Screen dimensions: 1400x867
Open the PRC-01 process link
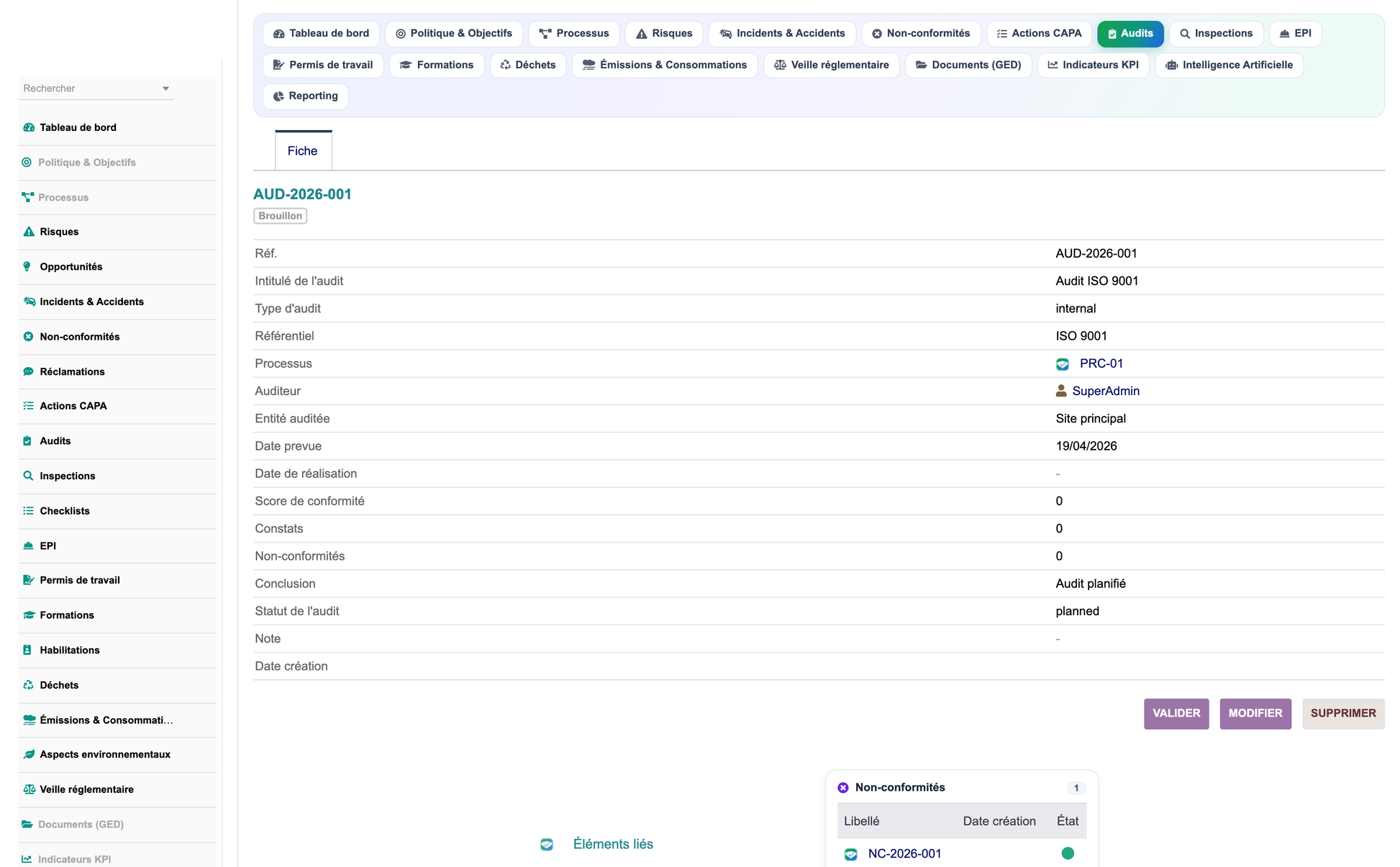point(1101,363)
